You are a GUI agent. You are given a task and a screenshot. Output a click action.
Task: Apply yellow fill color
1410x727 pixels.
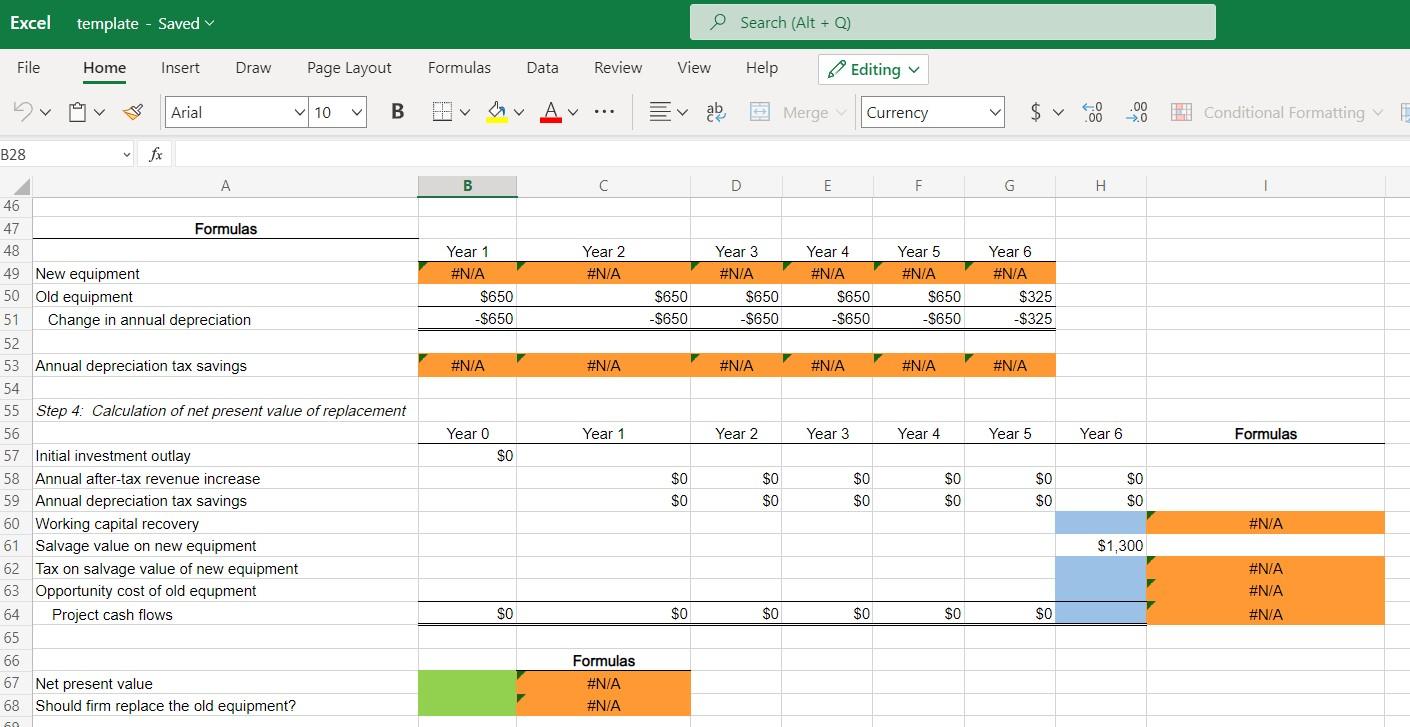tap(497, 112)
